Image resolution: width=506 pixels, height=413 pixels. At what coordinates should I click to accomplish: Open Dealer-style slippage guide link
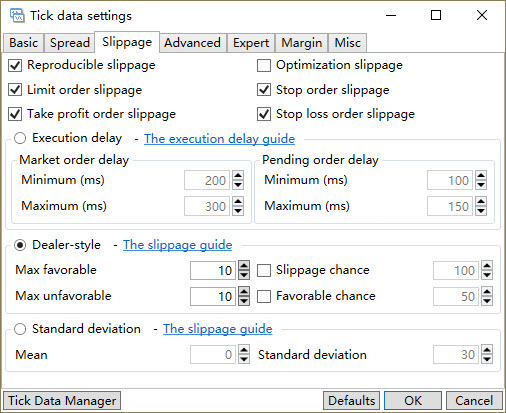[x=177, y=245]
